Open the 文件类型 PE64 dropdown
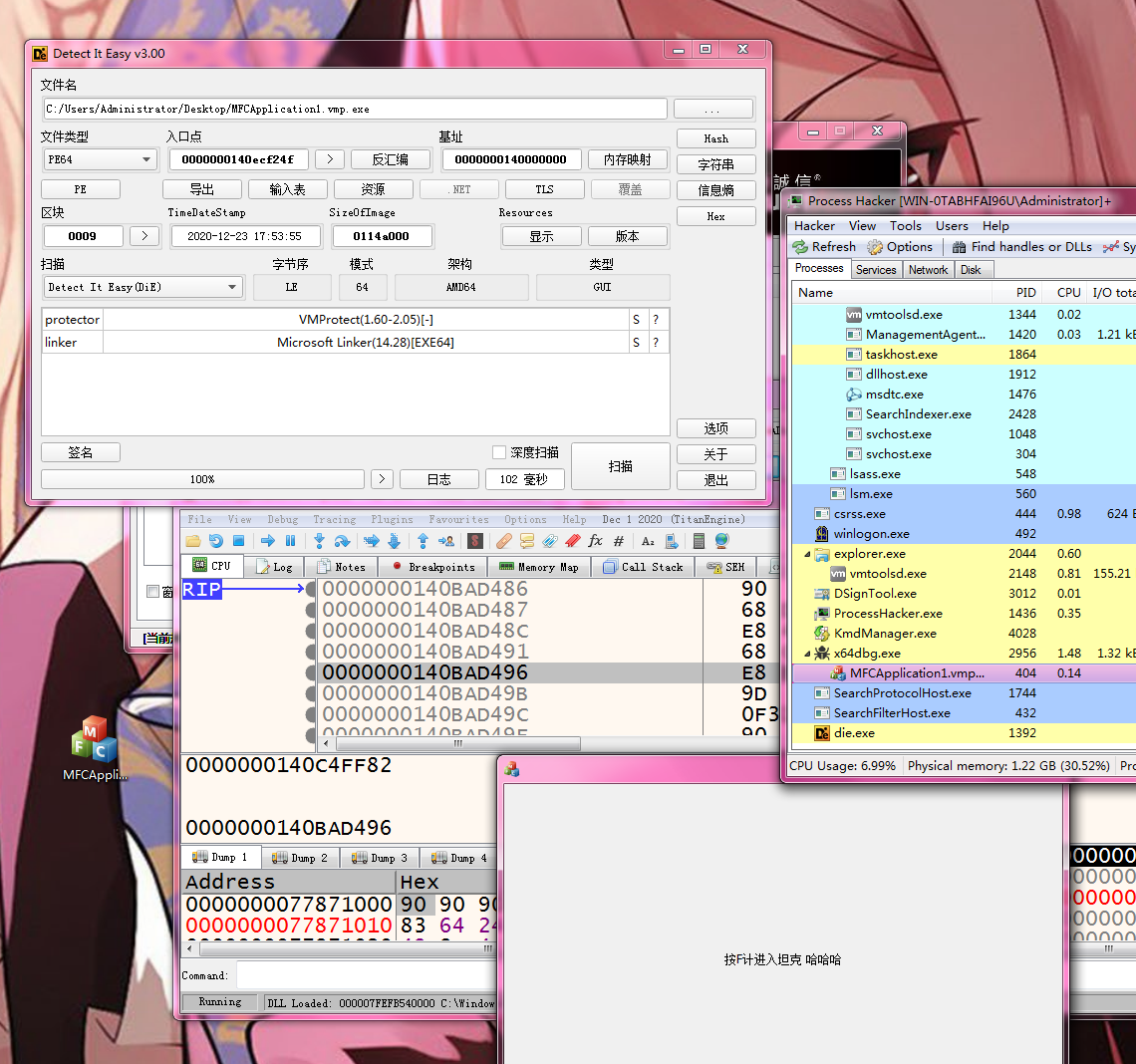This screenshot has width=1136, height=1064. (x=100, y=159)
